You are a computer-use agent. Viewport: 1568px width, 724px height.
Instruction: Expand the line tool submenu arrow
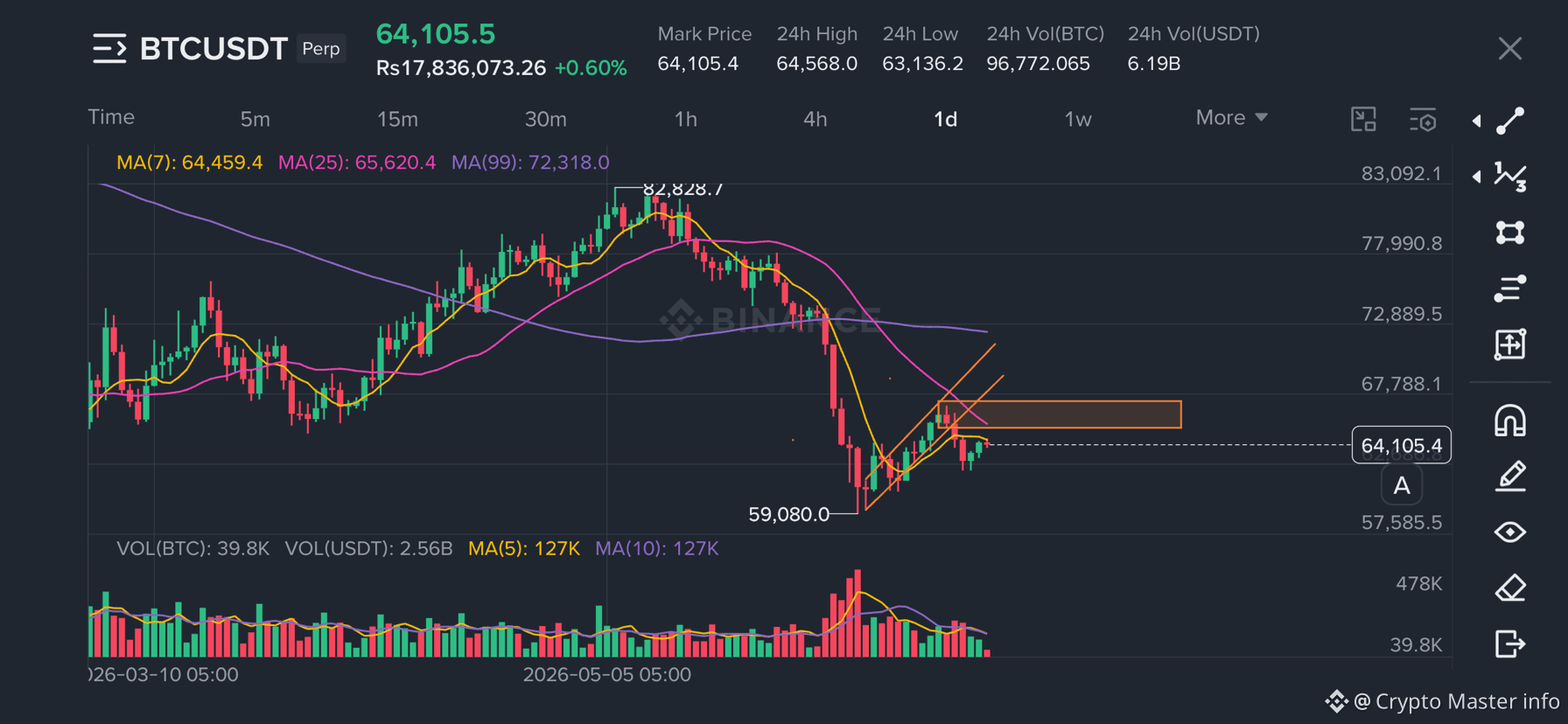click(1477, 121)
